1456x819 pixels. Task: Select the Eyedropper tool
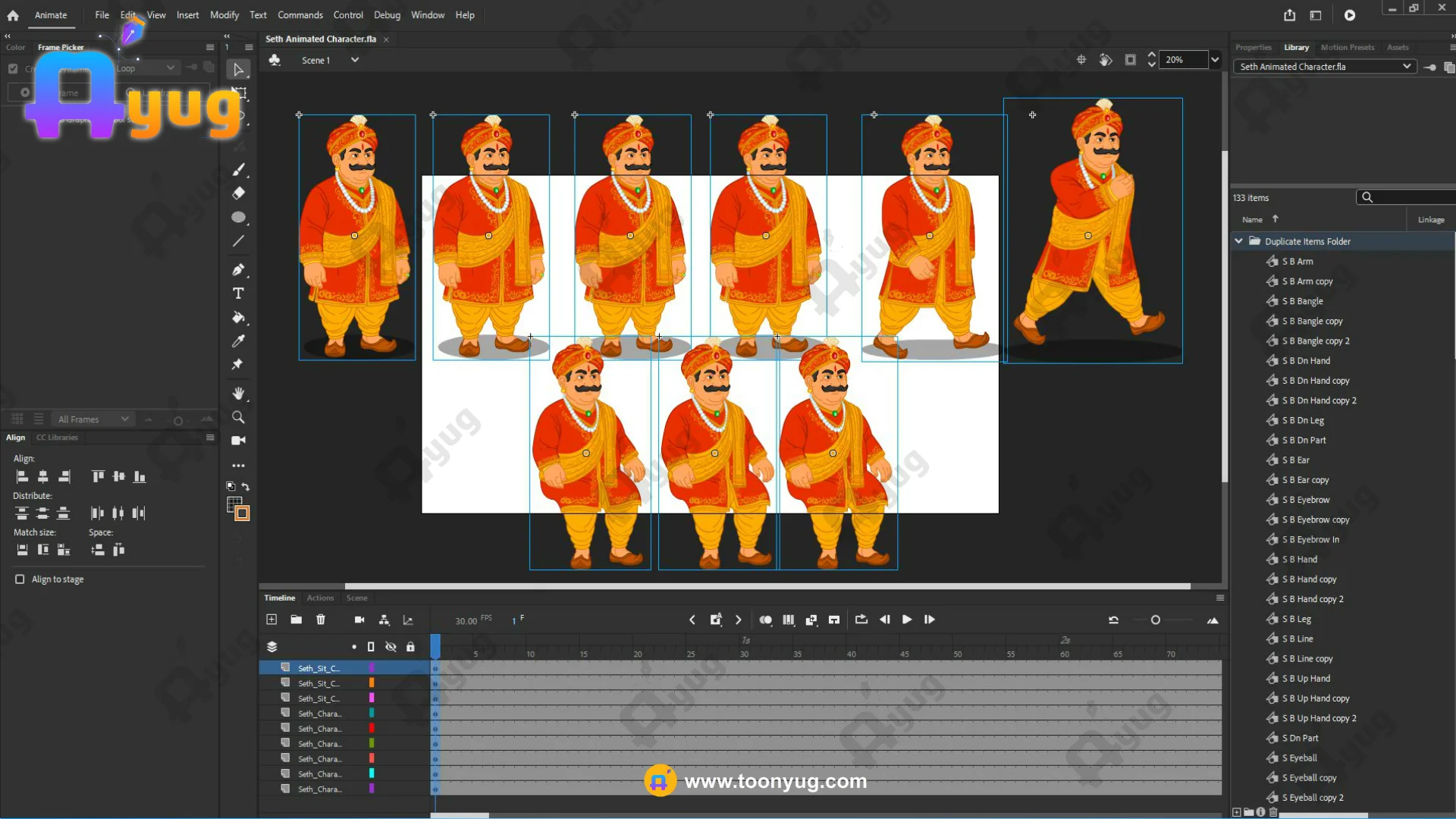coord(238,341)
